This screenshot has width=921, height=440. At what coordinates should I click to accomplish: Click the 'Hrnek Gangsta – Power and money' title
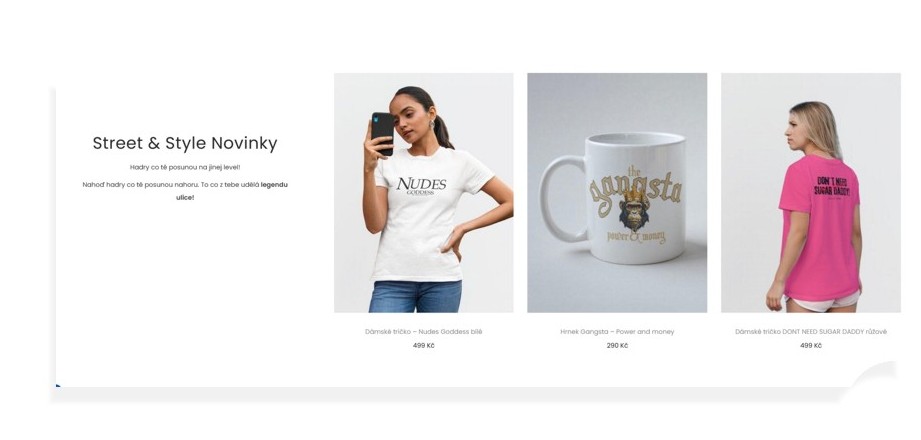[x=617, y=331]
